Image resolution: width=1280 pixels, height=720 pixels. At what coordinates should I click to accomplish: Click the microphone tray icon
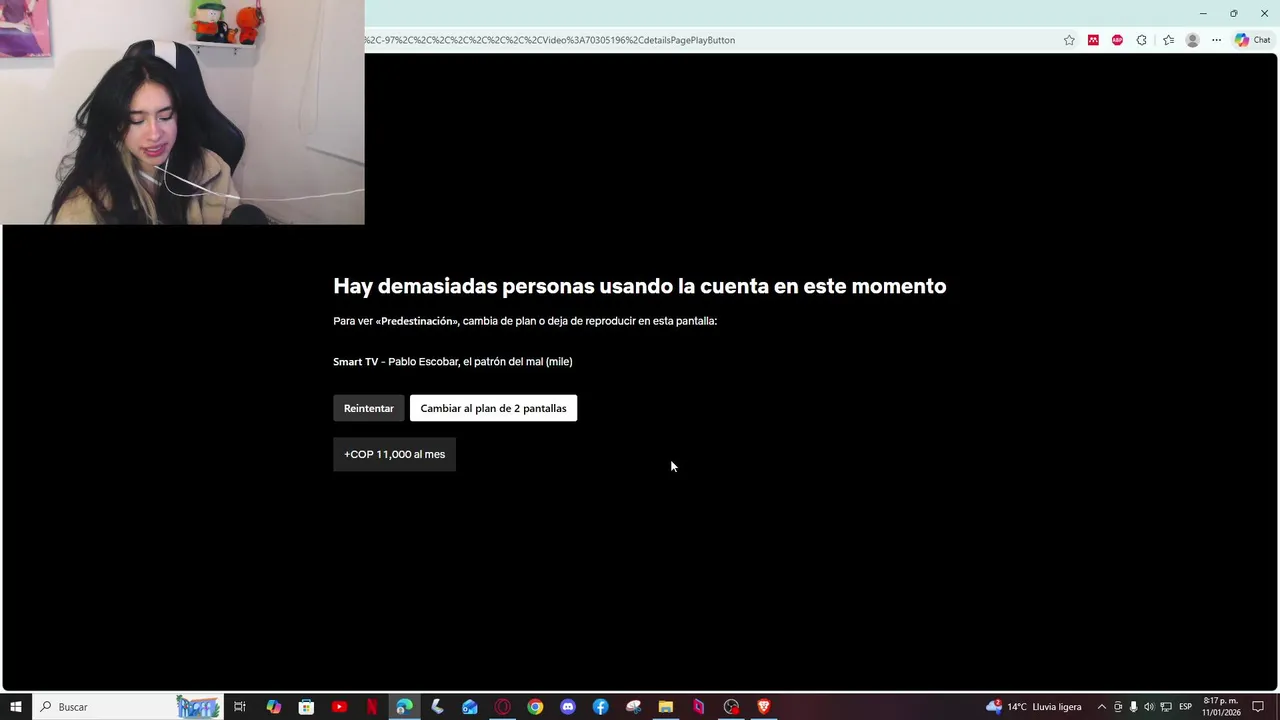click(x=1133, y=707)
